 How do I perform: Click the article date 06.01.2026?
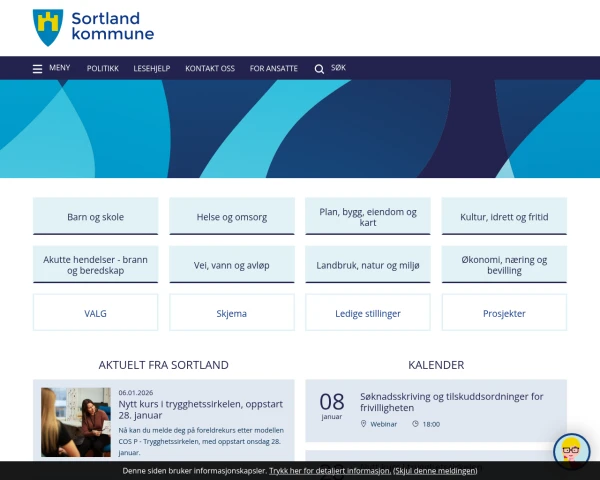coord(135,392)
